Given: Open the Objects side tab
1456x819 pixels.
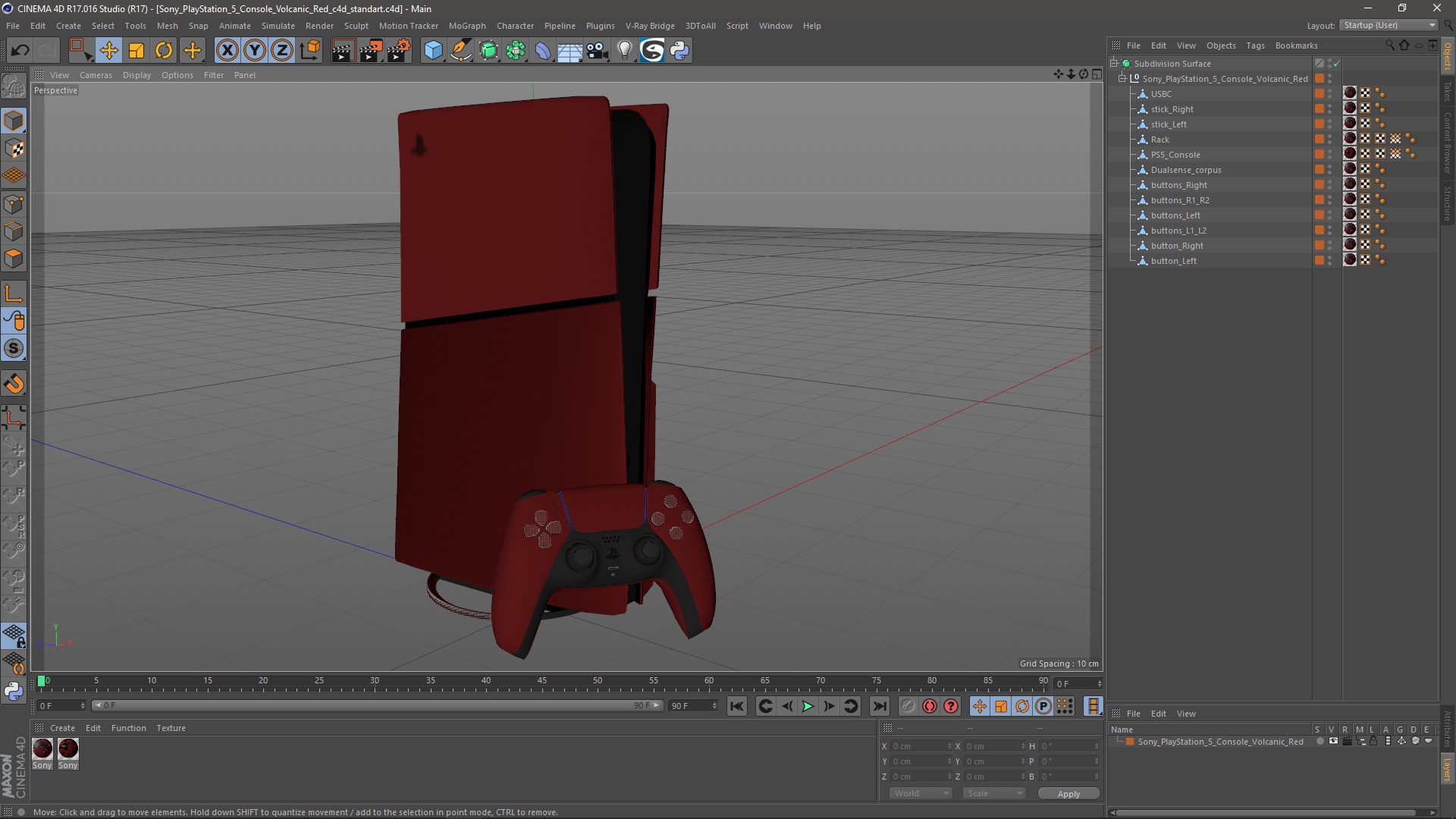Looking at the screenshot, I should [1448, 56].
